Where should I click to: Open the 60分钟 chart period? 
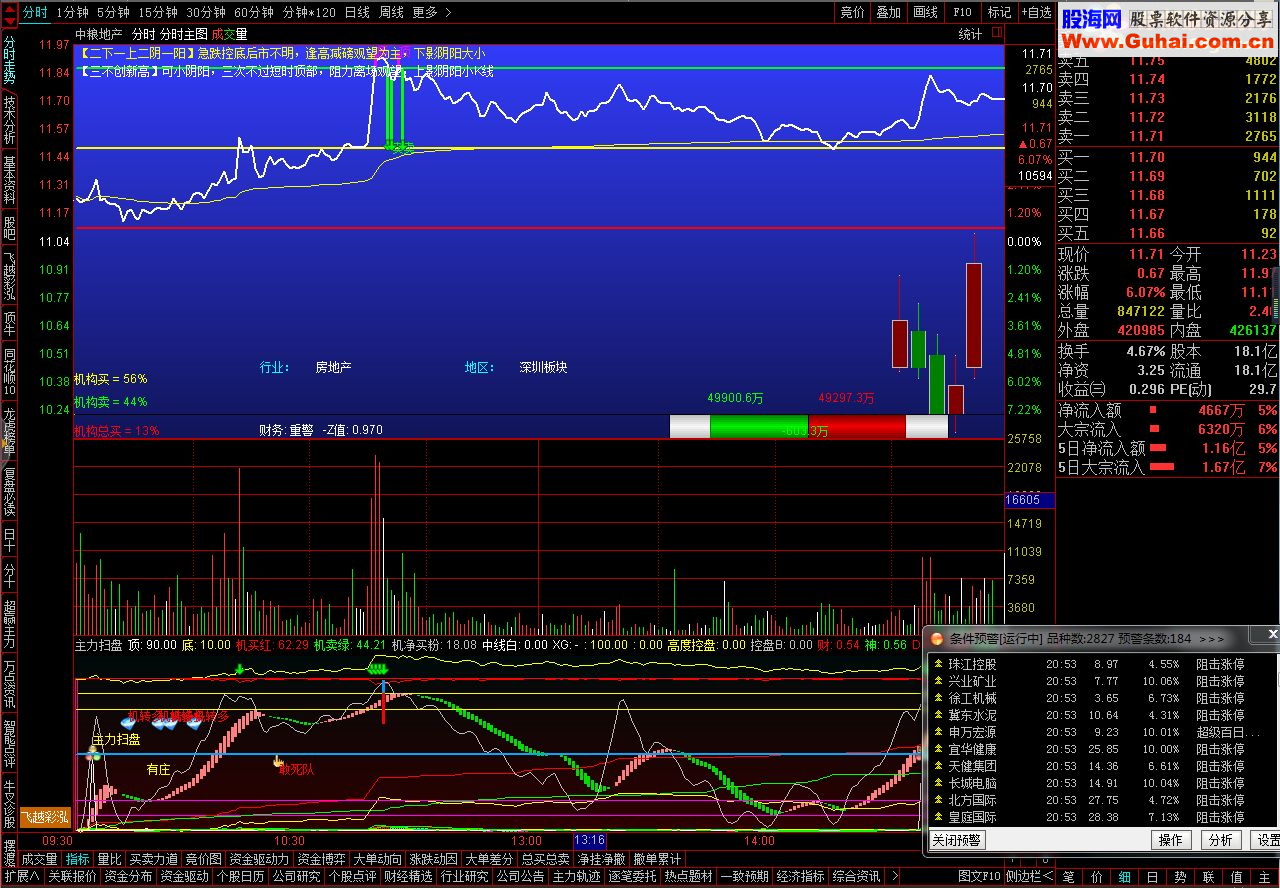pyautogui.click(x=254, y=12)
